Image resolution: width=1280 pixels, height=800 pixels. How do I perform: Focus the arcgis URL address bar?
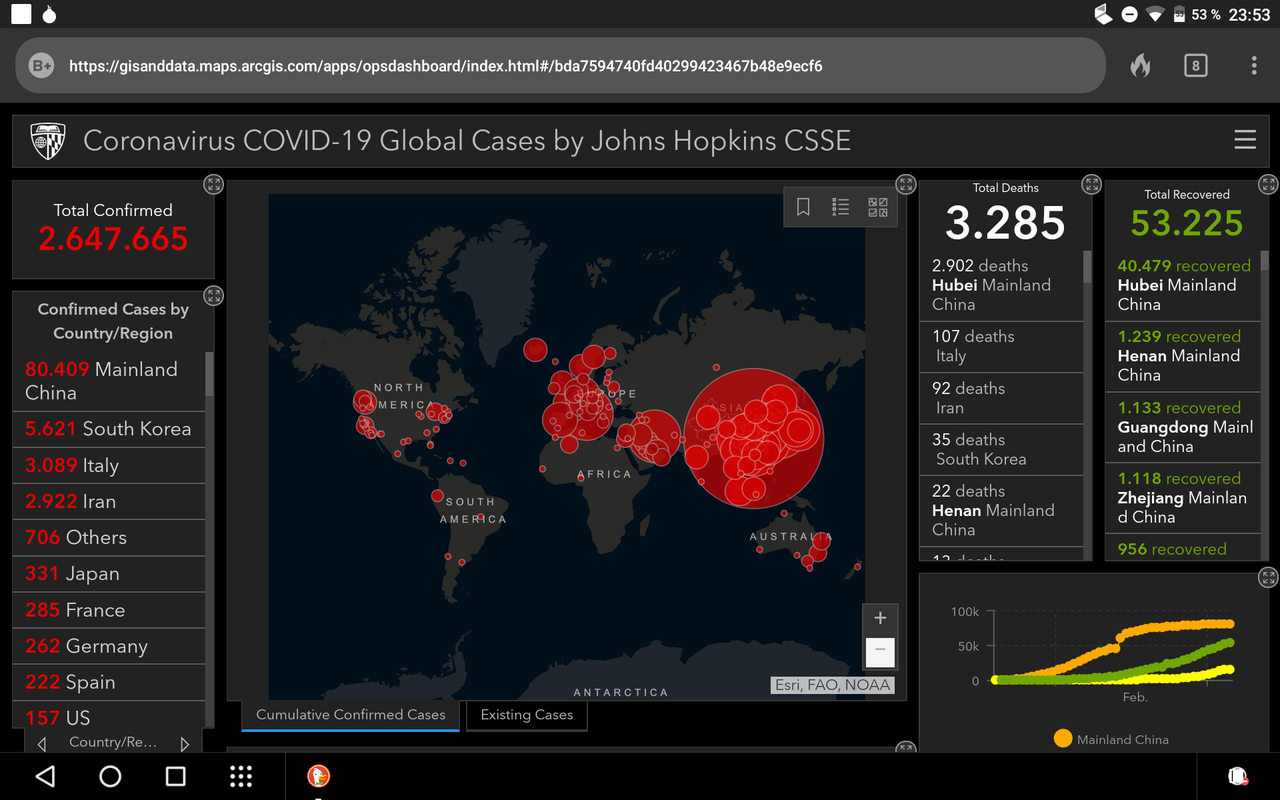pyautogui.click(x=560, y=66)
